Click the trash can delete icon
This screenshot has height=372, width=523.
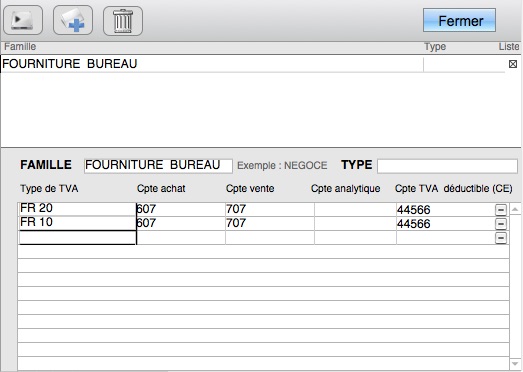click(x=123, y=21)
